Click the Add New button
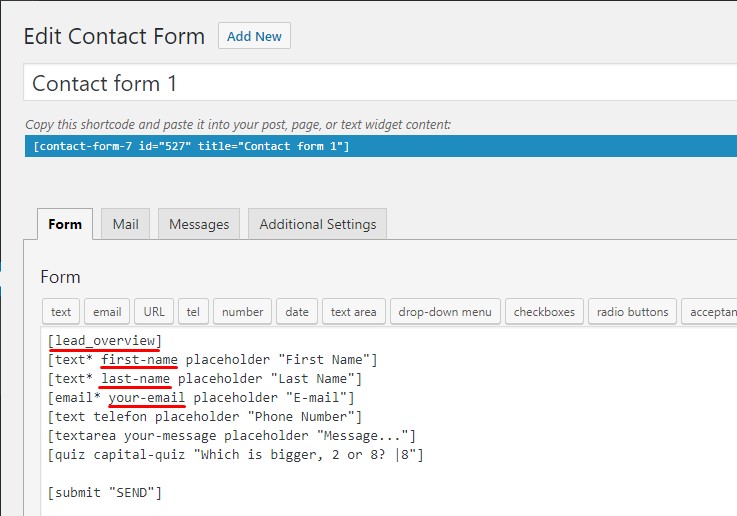Image resolution: width=737 pixels, height=516 pixels. pos(254,36)
